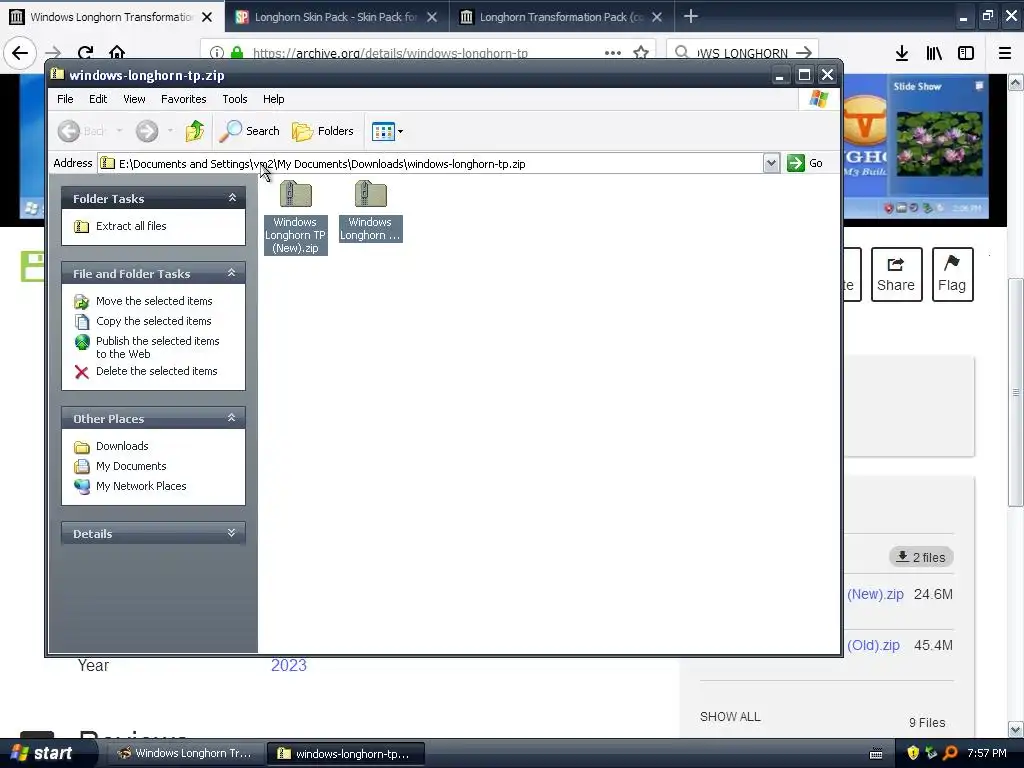This screenshot has height=768, width=1024.
Task: Open the Firefox hamburger menu
Action: 1005,53
